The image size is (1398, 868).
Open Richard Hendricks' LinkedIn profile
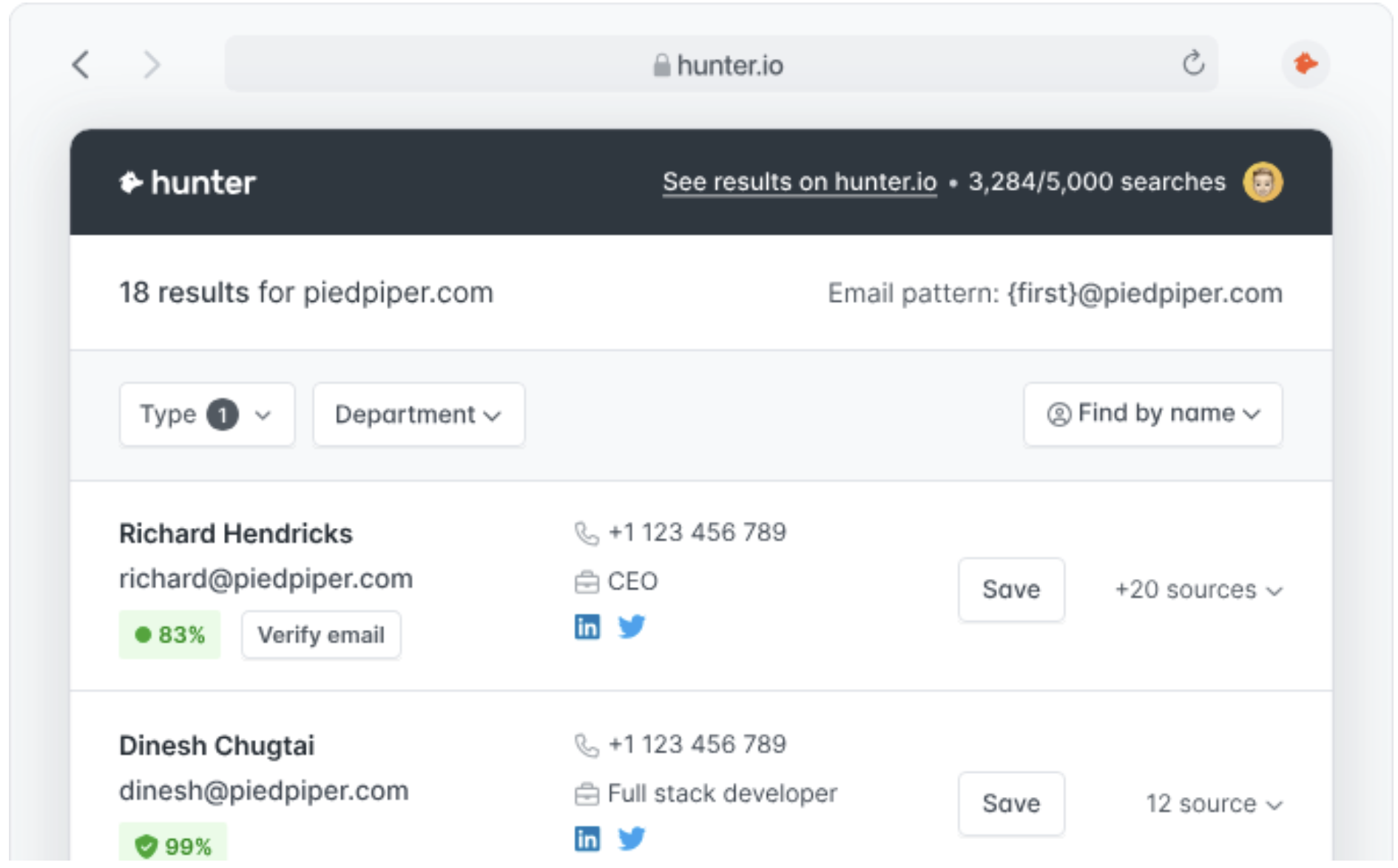pos(587,626)
